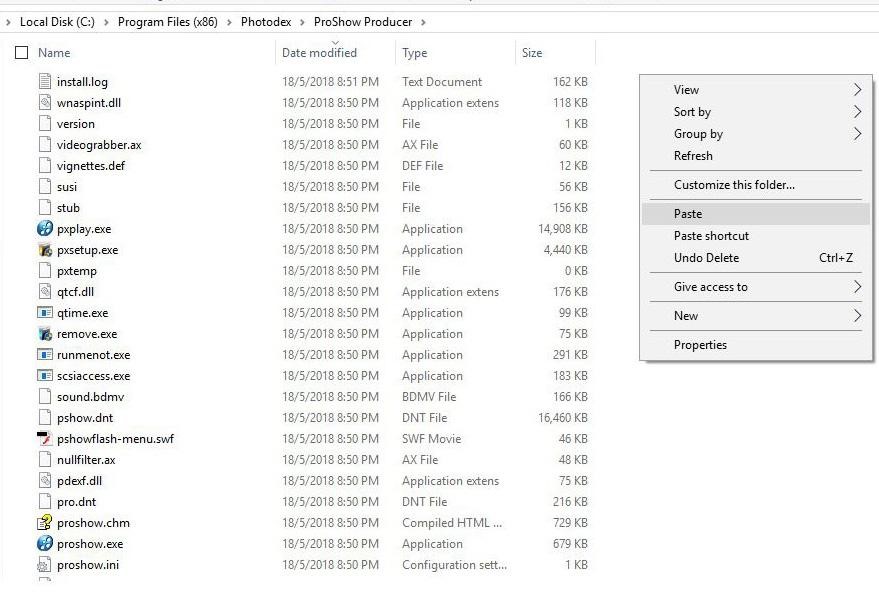
Task: Sort files by Date modified column header
Action: click(319, 53)
